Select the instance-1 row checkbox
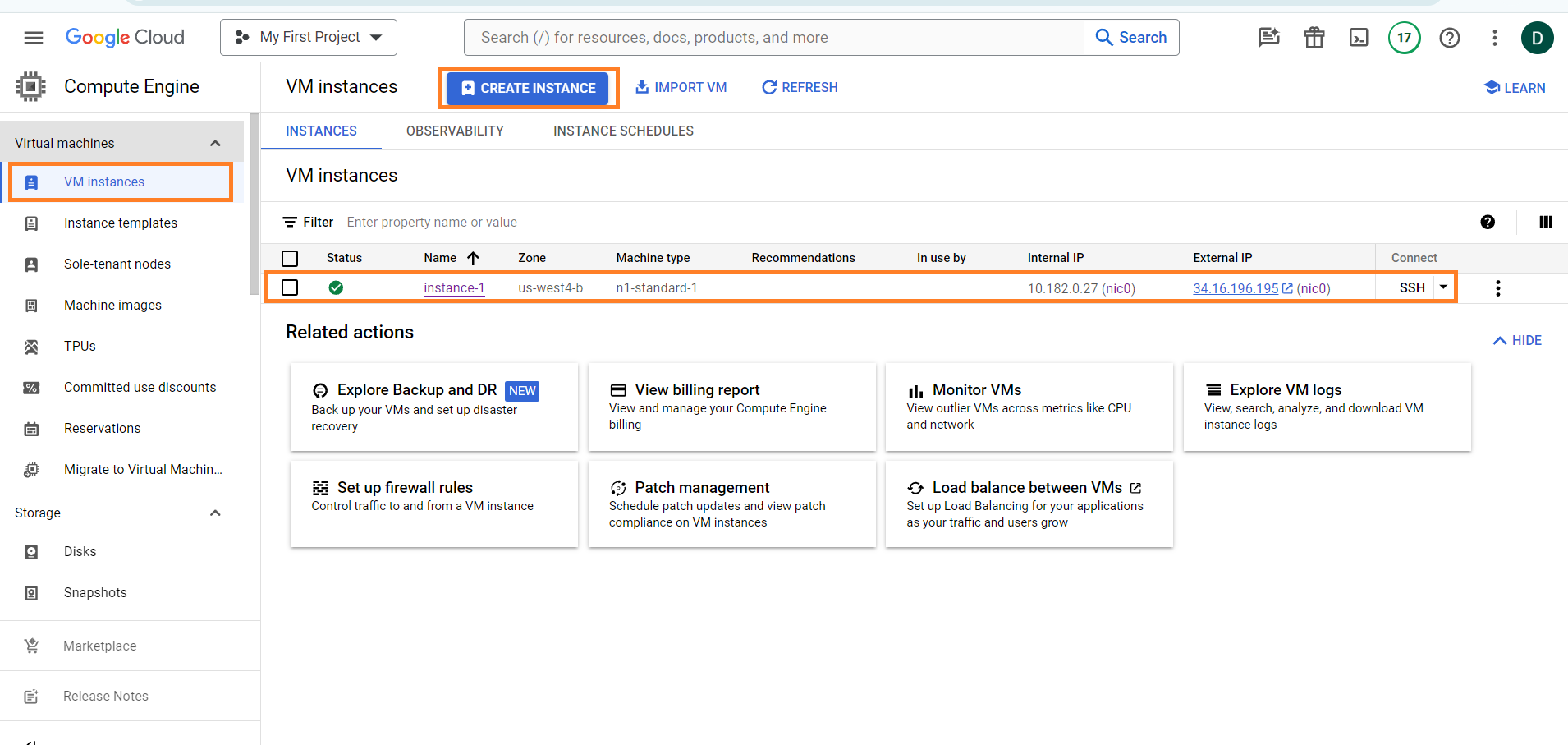 point(290,287)
